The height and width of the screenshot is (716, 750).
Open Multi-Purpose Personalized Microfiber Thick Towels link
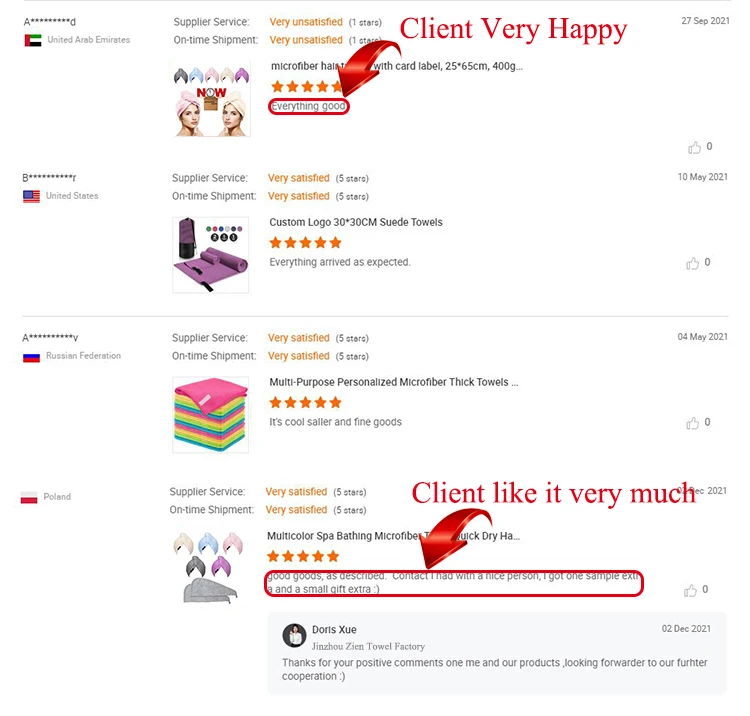pyautogui.click(x=394, y=382)
